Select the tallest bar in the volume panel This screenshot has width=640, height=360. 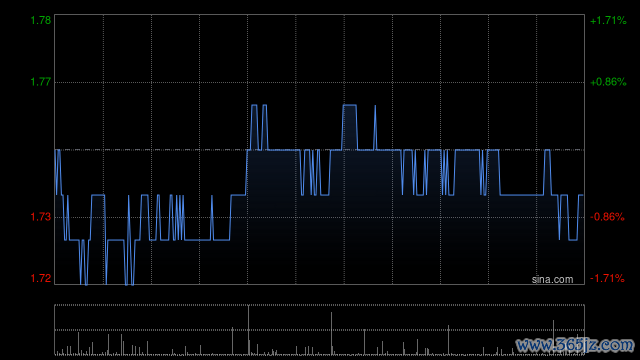point(248,330)
